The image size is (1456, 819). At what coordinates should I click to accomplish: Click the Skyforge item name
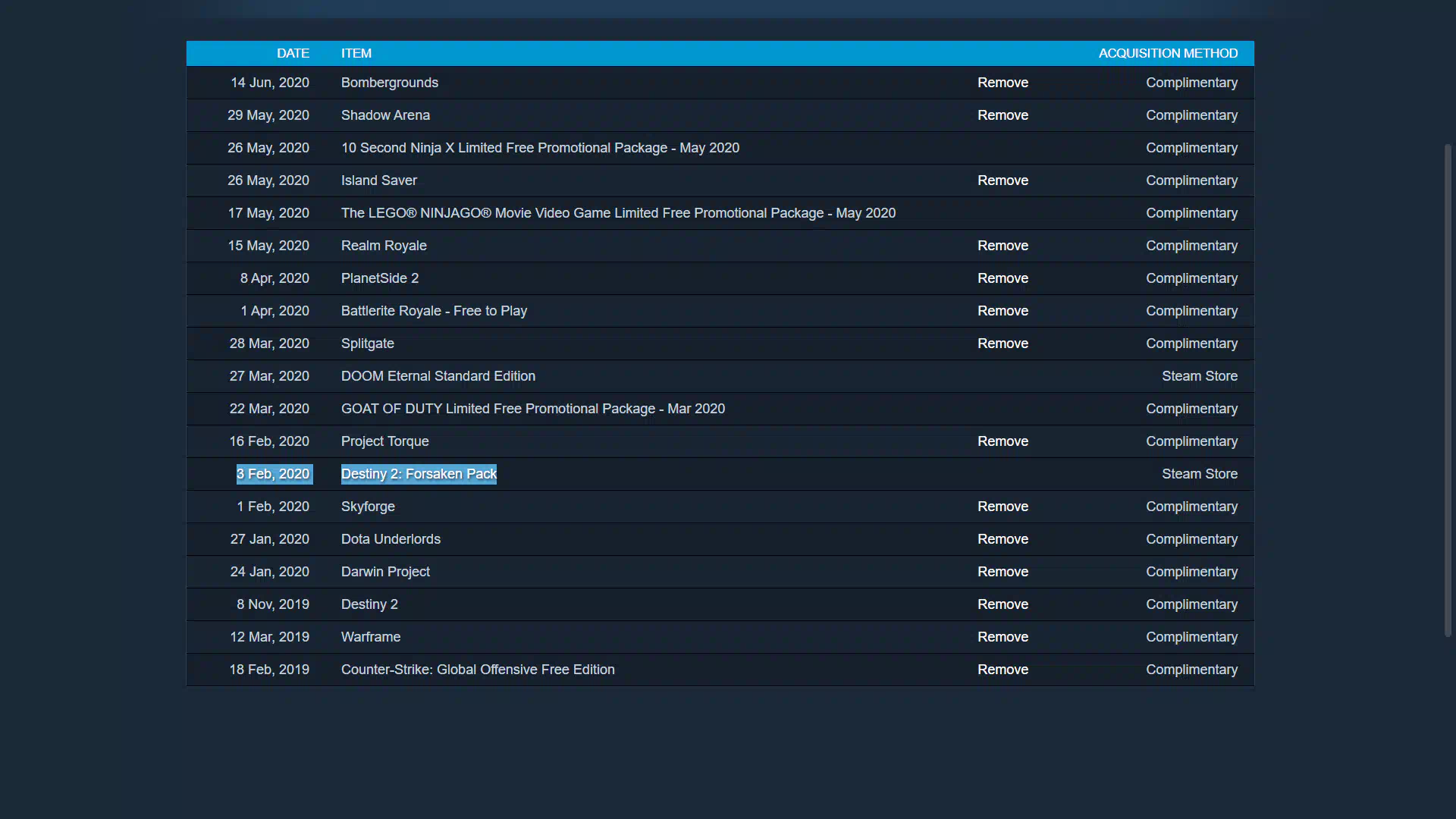[368, 507]
